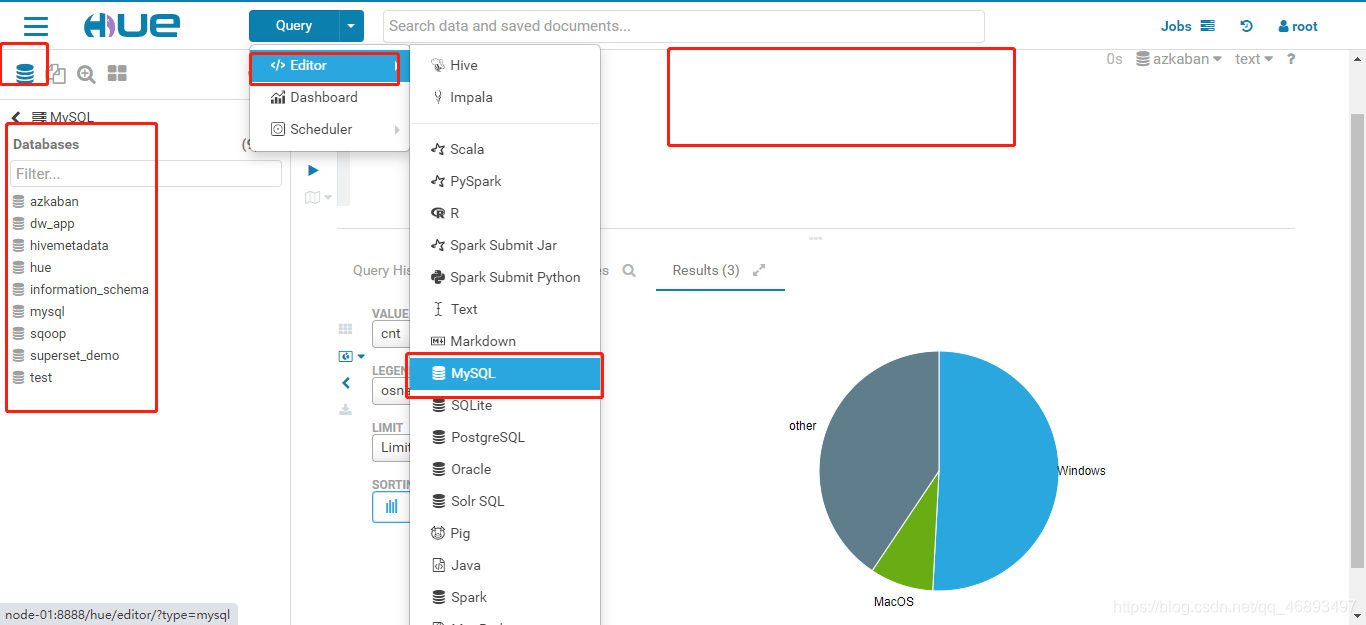Open the text type selector
Viewport: 1366px width, 625px height.
(1254, 59)
